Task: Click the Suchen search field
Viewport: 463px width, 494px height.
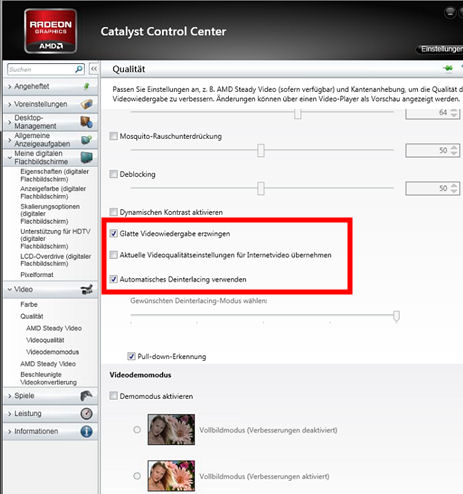Action: (41, 69)
